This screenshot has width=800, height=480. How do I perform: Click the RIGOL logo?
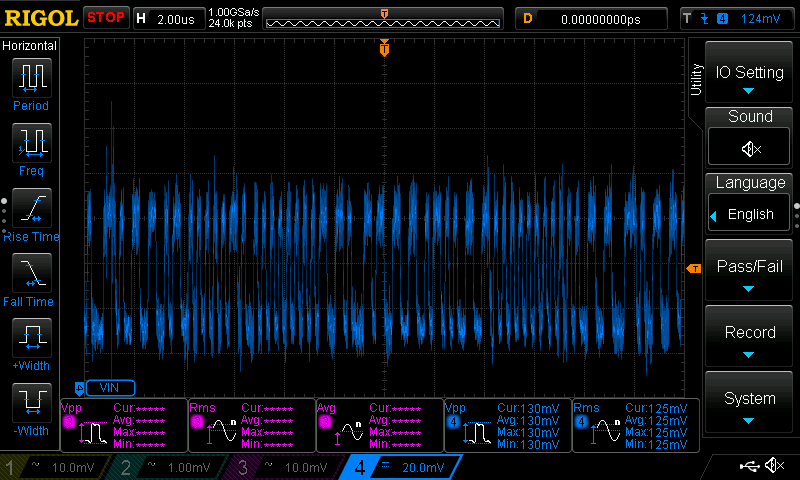(x=41, y=18)
